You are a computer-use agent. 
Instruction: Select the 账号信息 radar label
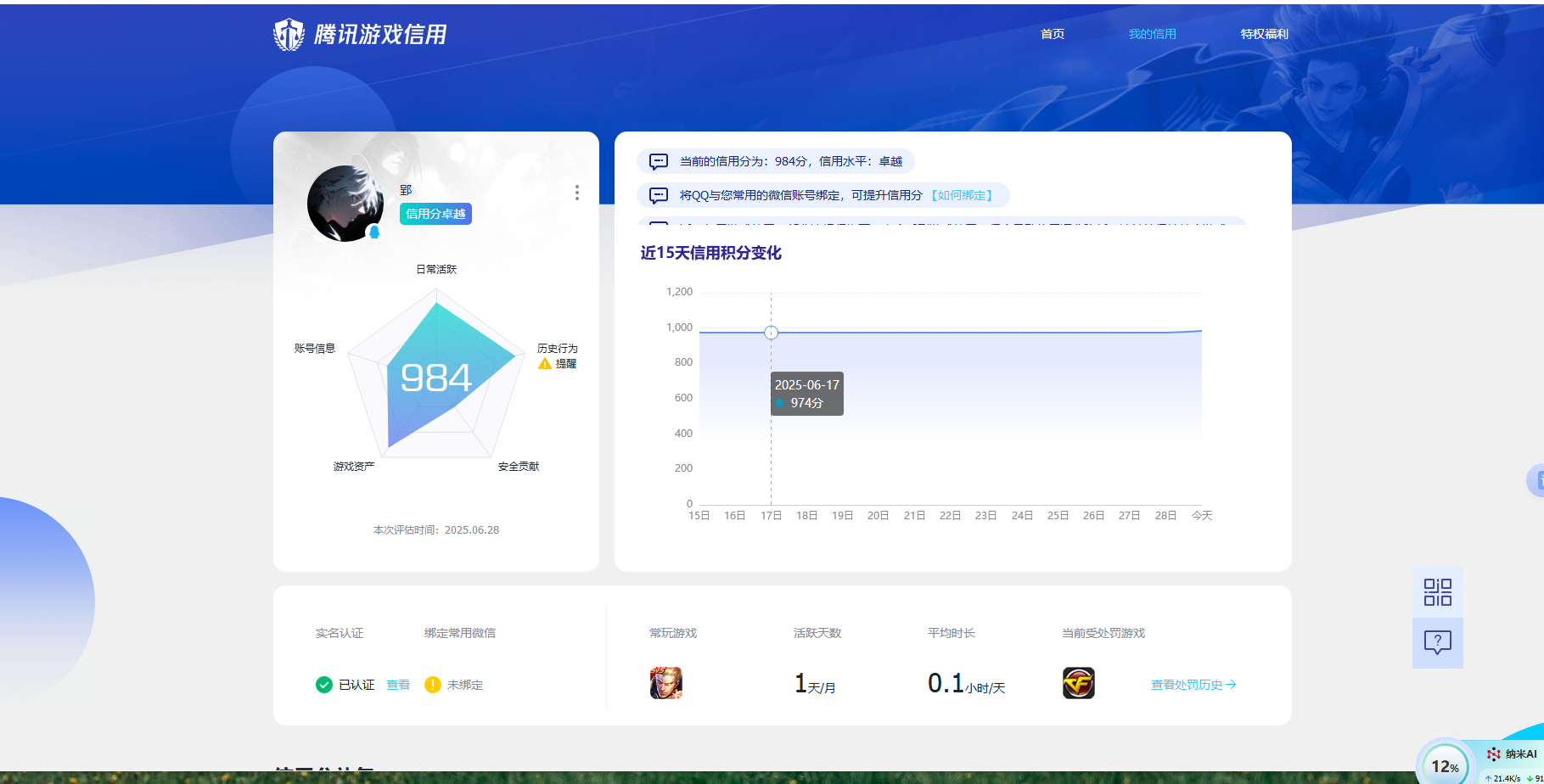[x=315, y=348]
